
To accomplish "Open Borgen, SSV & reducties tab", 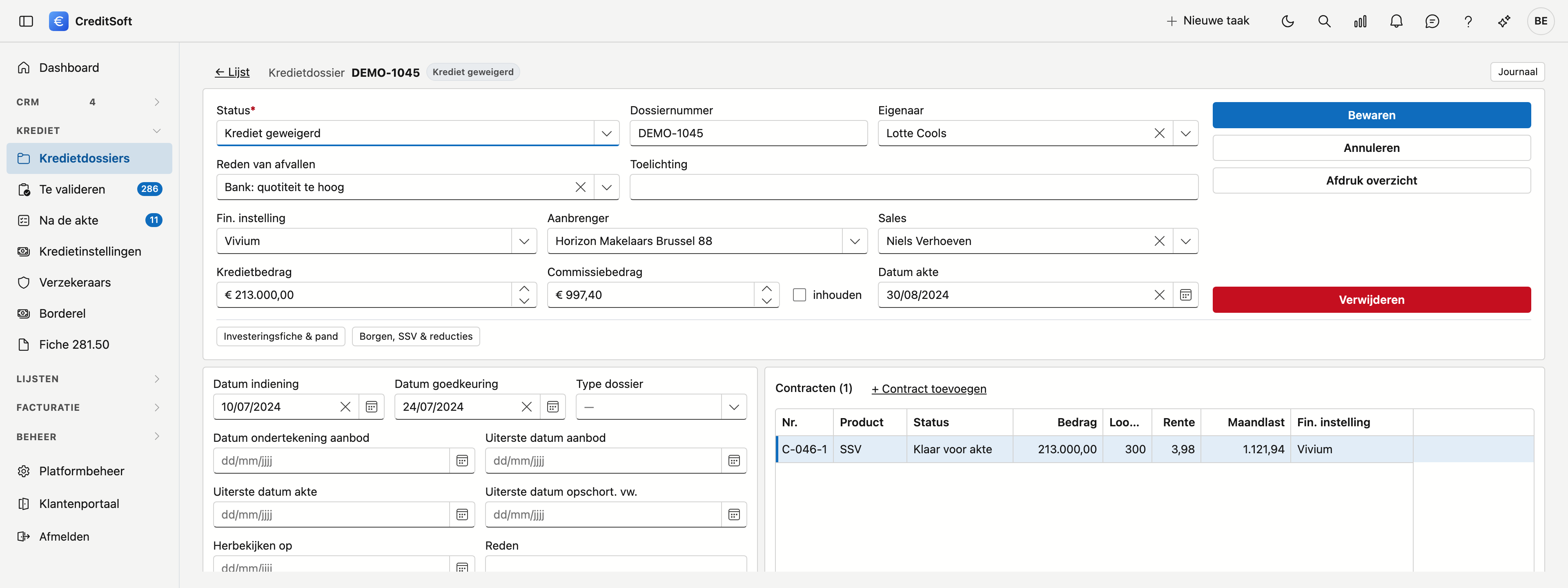I will pyautogui.click(x=416, y=336).
